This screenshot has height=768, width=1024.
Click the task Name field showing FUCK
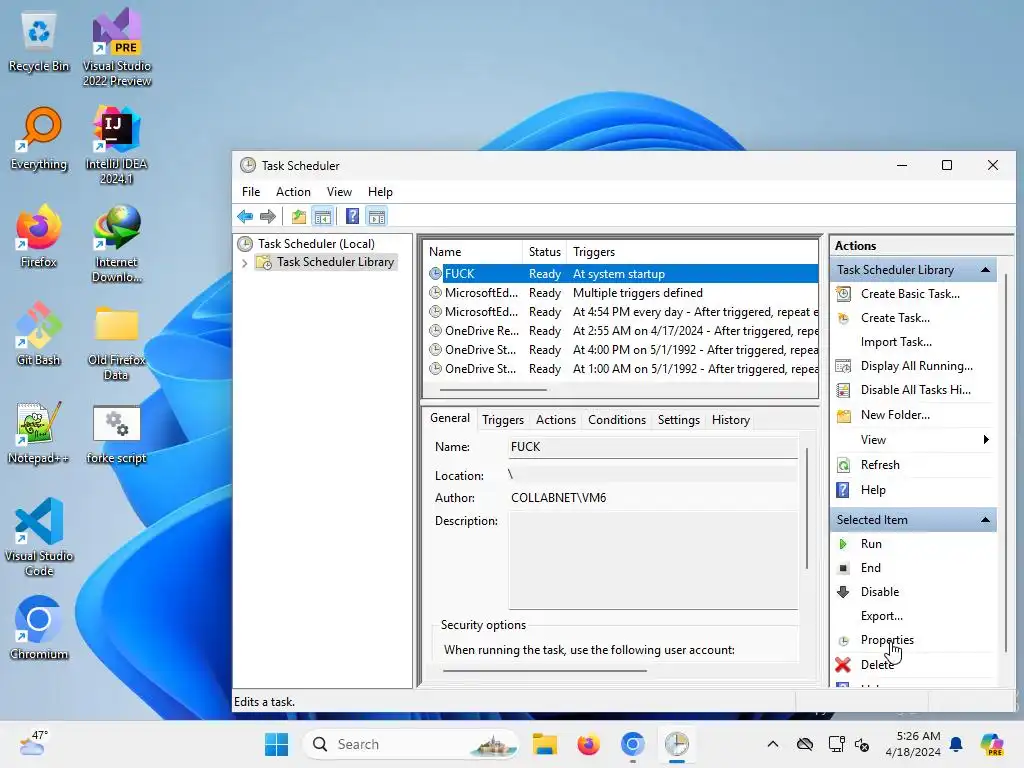pos(653,447)
